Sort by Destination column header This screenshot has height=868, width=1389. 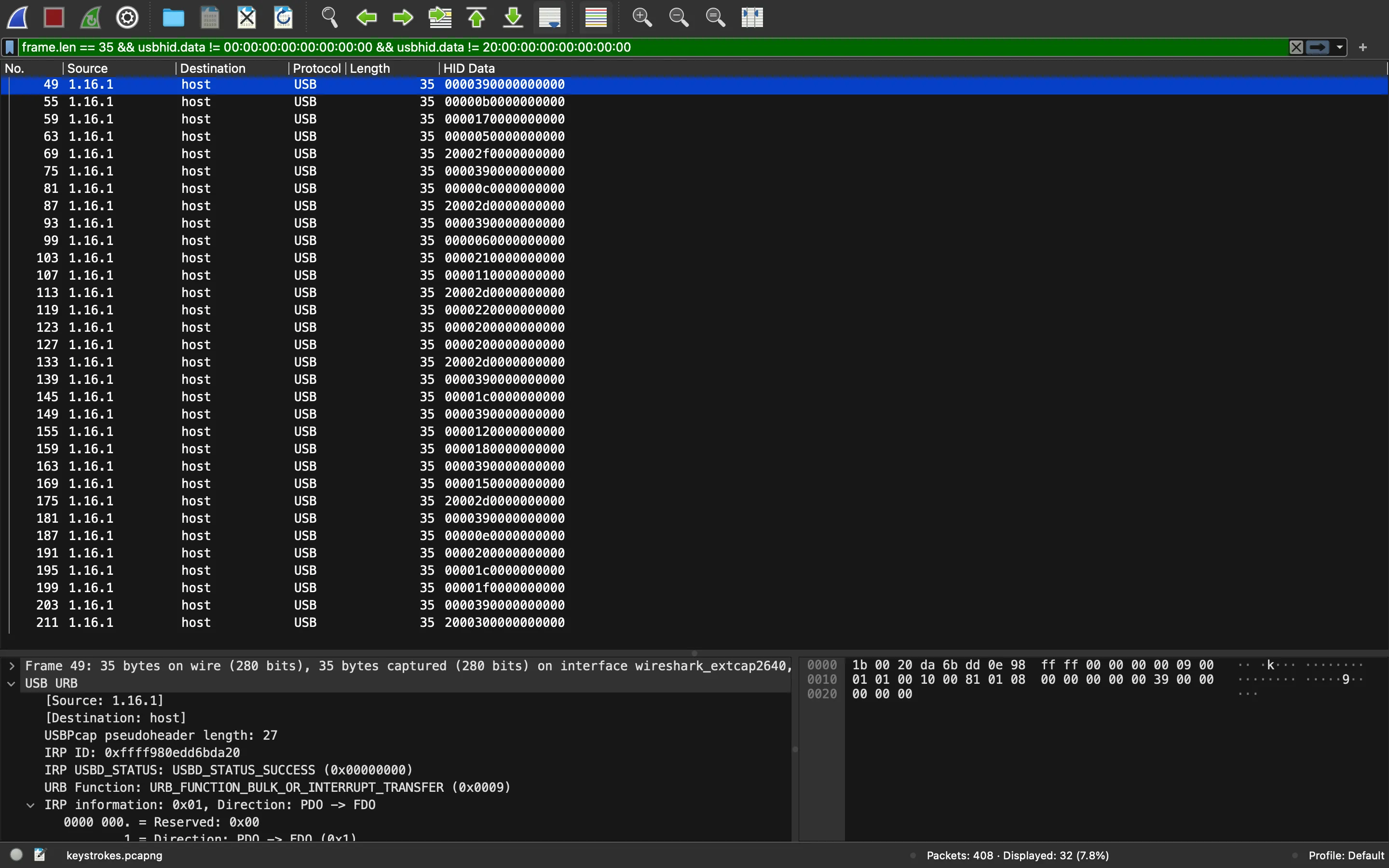pyautogui.click(x=232, y=68)
